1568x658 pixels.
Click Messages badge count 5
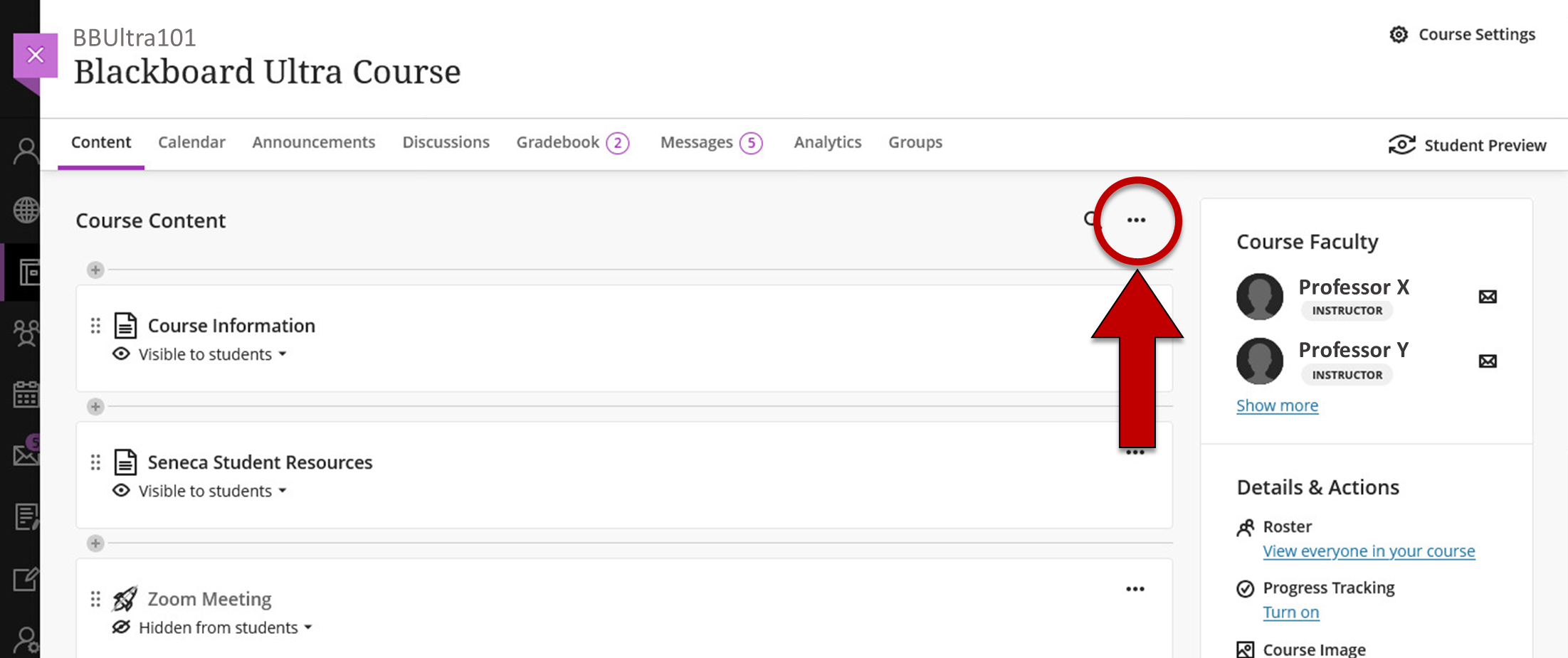click(x=751, y=143)
